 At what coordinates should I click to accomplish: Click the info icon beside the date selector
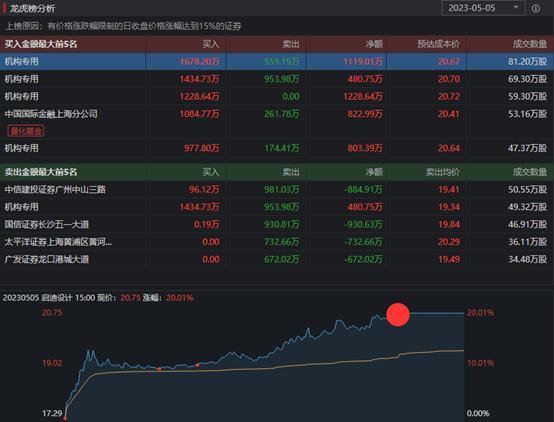coord(536,8)
